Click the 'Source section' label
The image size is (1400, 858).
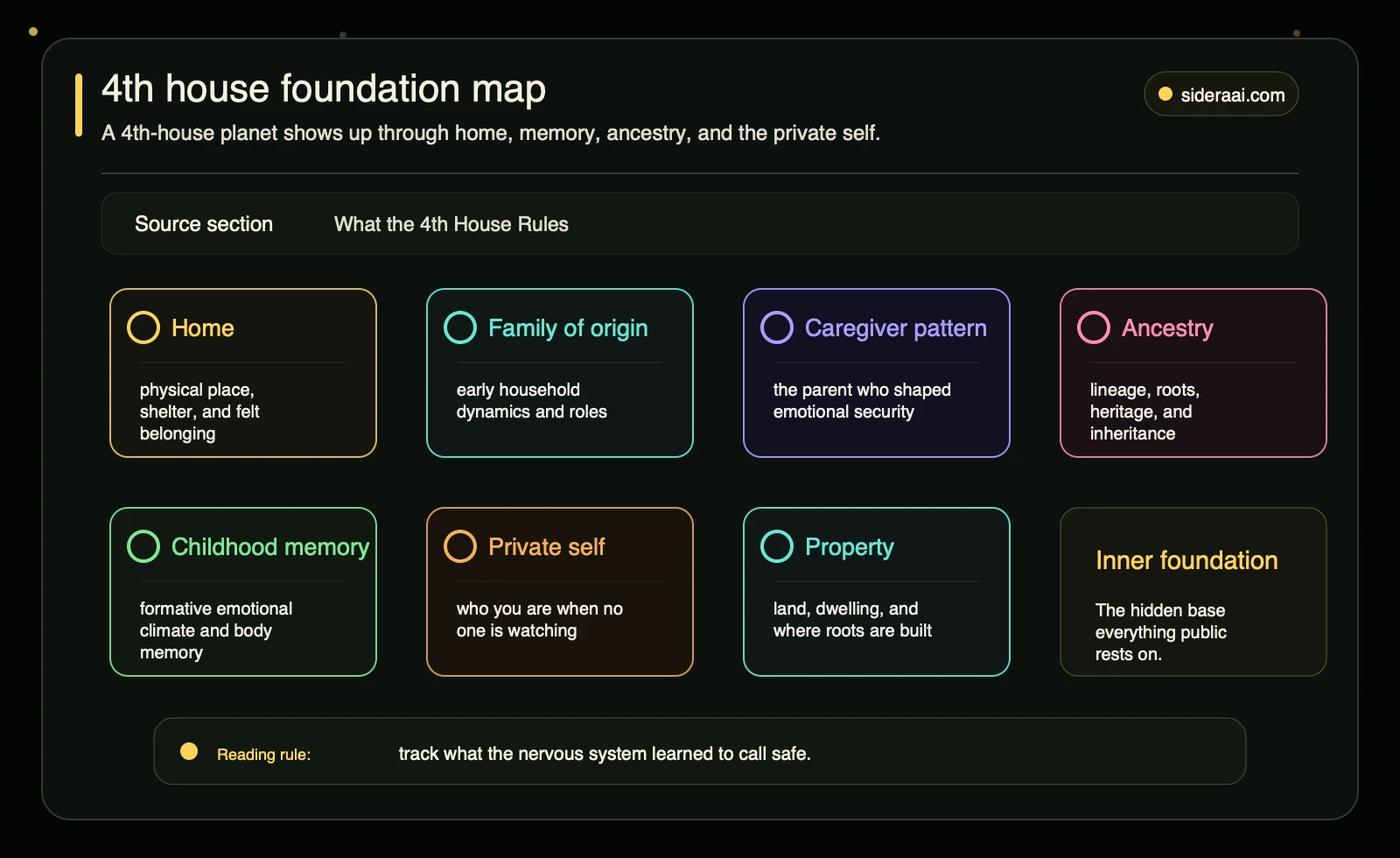click(x=204, y=224)
